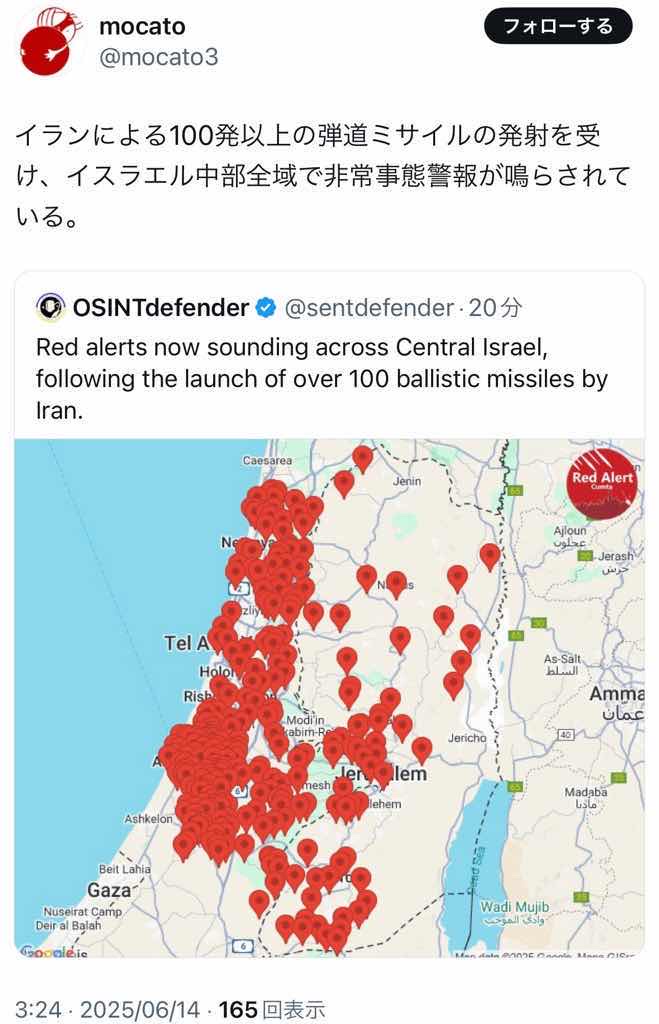Click the Jericho label on the map
The width and height of the screenshot is (659, 1024).
click(x=468, y=738)
